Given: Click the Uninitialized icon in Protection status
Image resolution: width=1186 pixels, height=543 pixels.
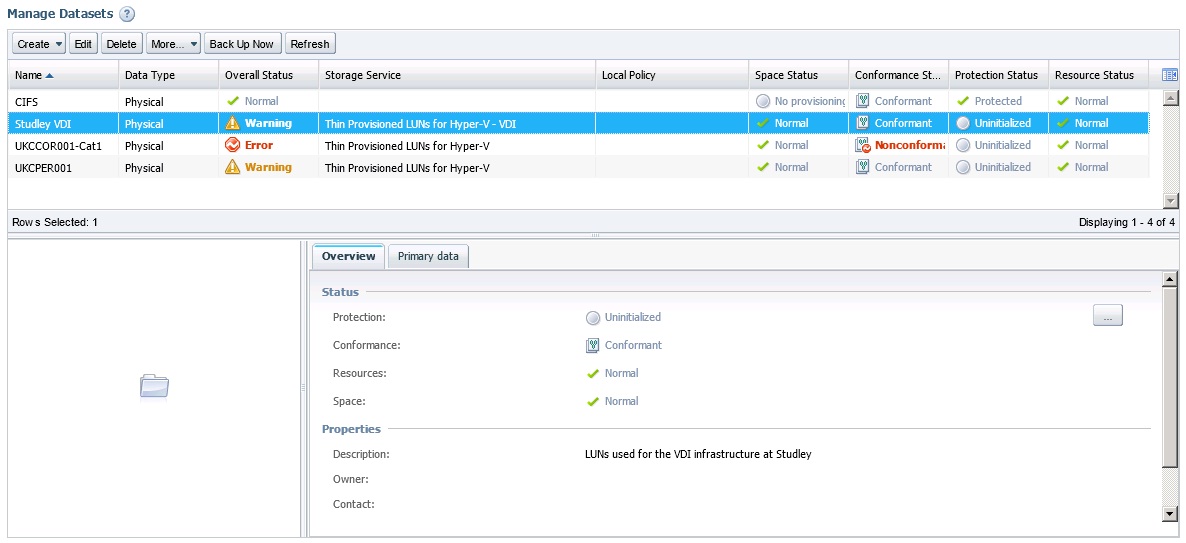Looking at the screenshot, I should point(593,317).
